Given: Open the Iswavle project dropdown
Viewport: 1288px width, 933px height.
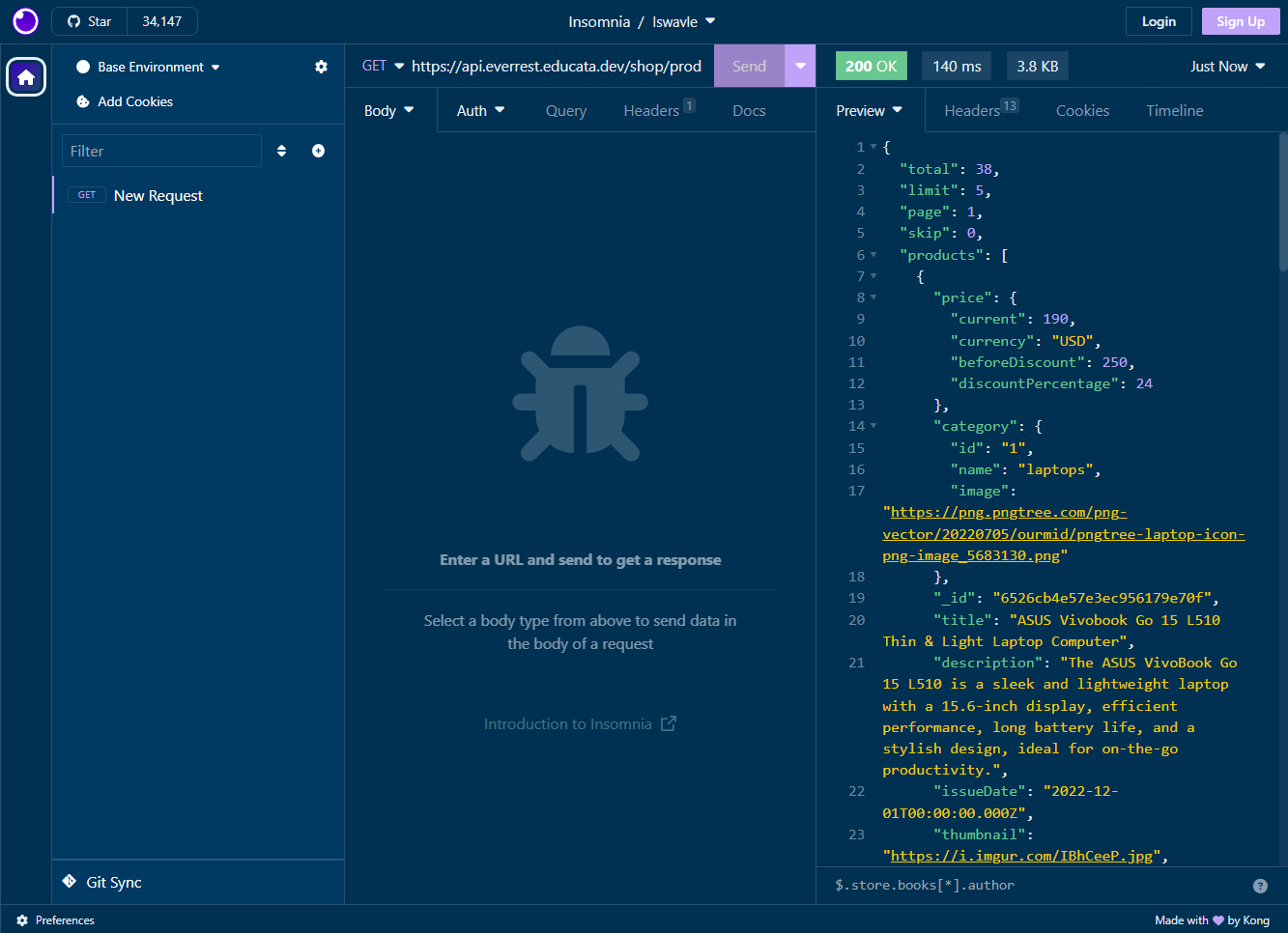Looking at the screenshot, I should (684, 21).
